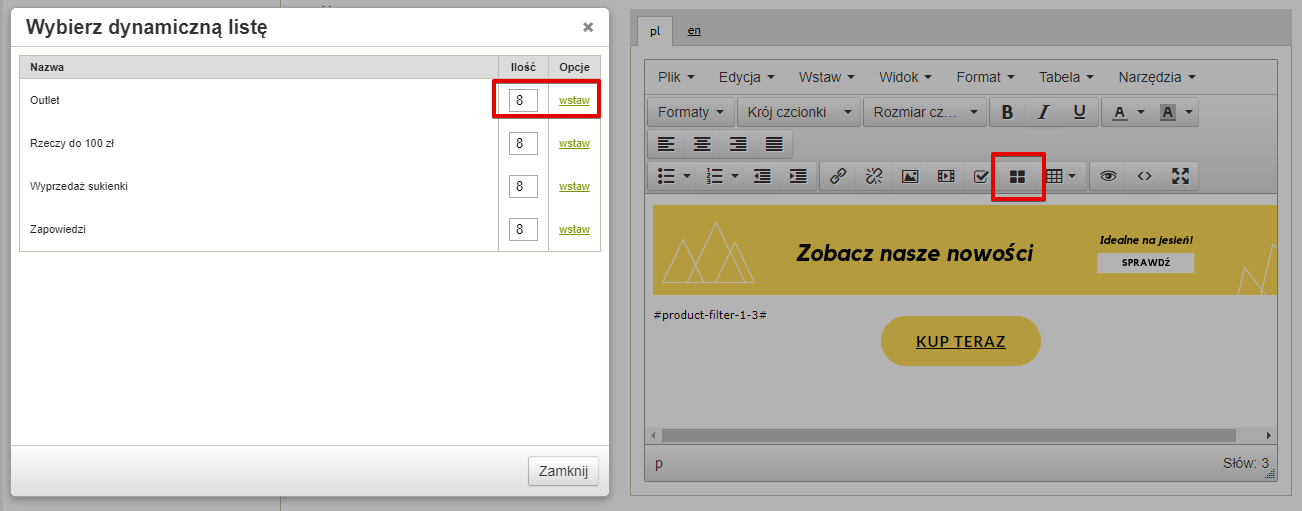The image size is (1302, 511).
Task: Click the scrollbar left arrow in editor
Action: point(652,436)
